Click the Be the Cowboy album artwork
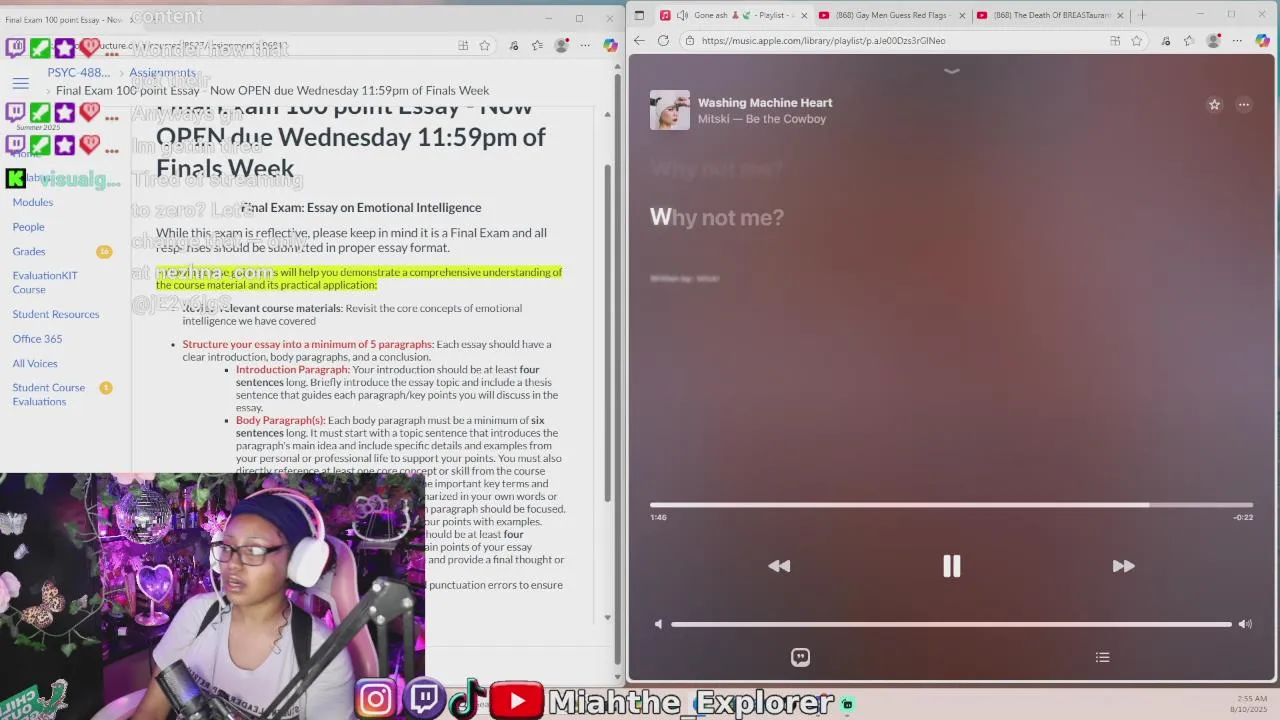This screenshot has height=720, width=1280. (x=670, y=110)
